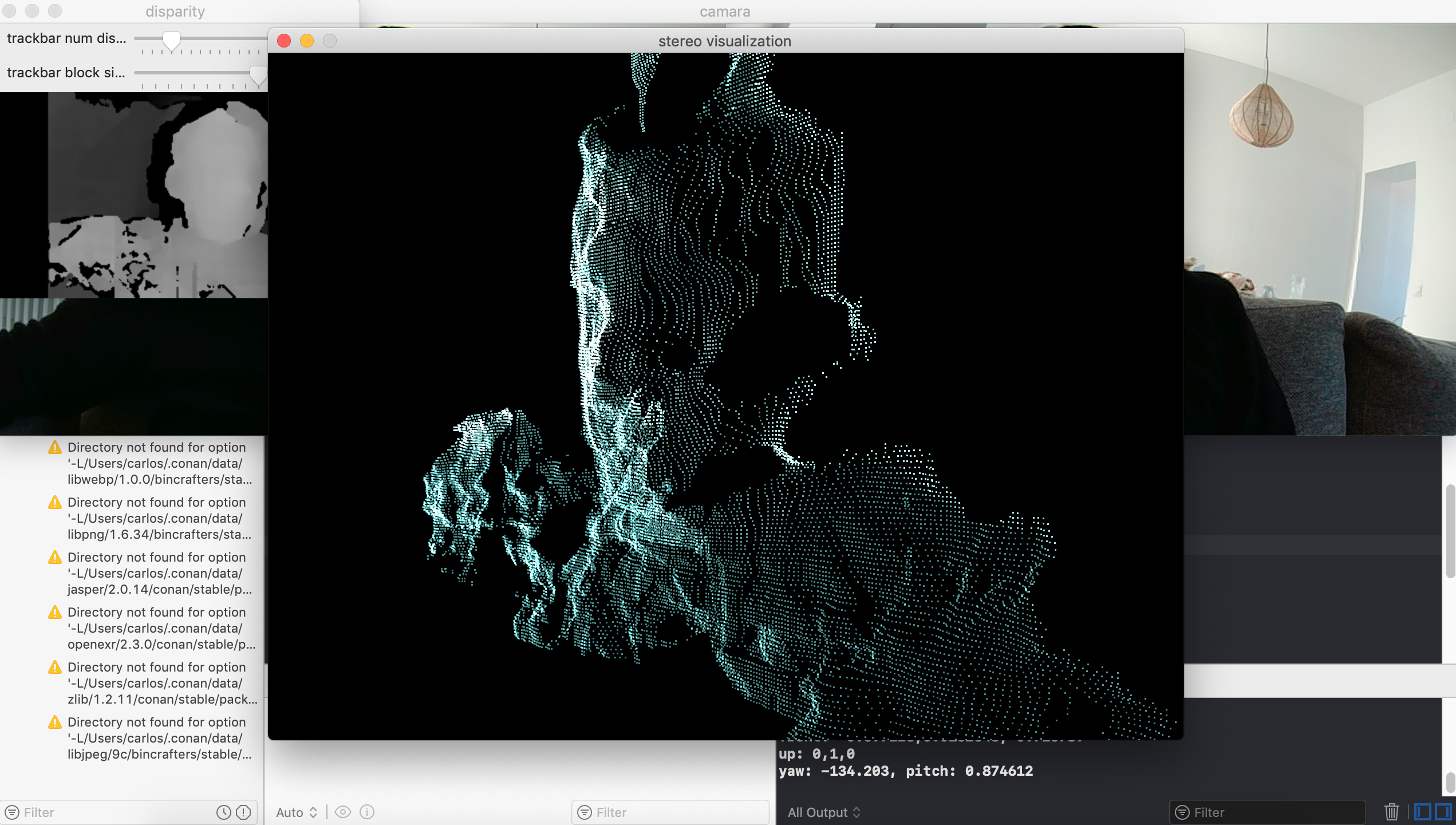Click the filter icon in the issue navigator
Viewport: 1456px width, 825px height.
12,812
